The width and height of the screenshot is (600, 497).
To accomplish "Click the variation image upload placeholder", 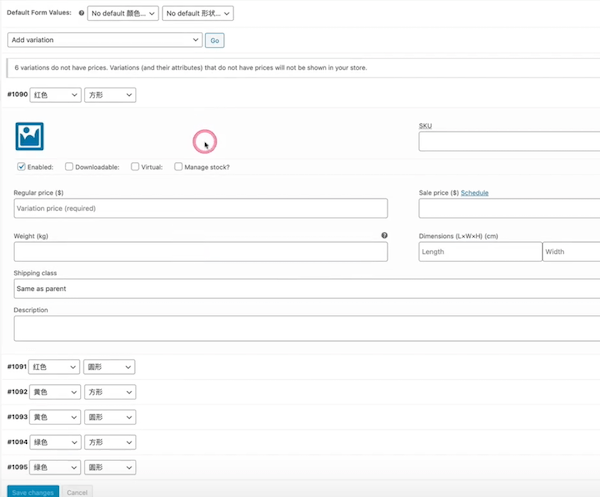I will [29, 136].
